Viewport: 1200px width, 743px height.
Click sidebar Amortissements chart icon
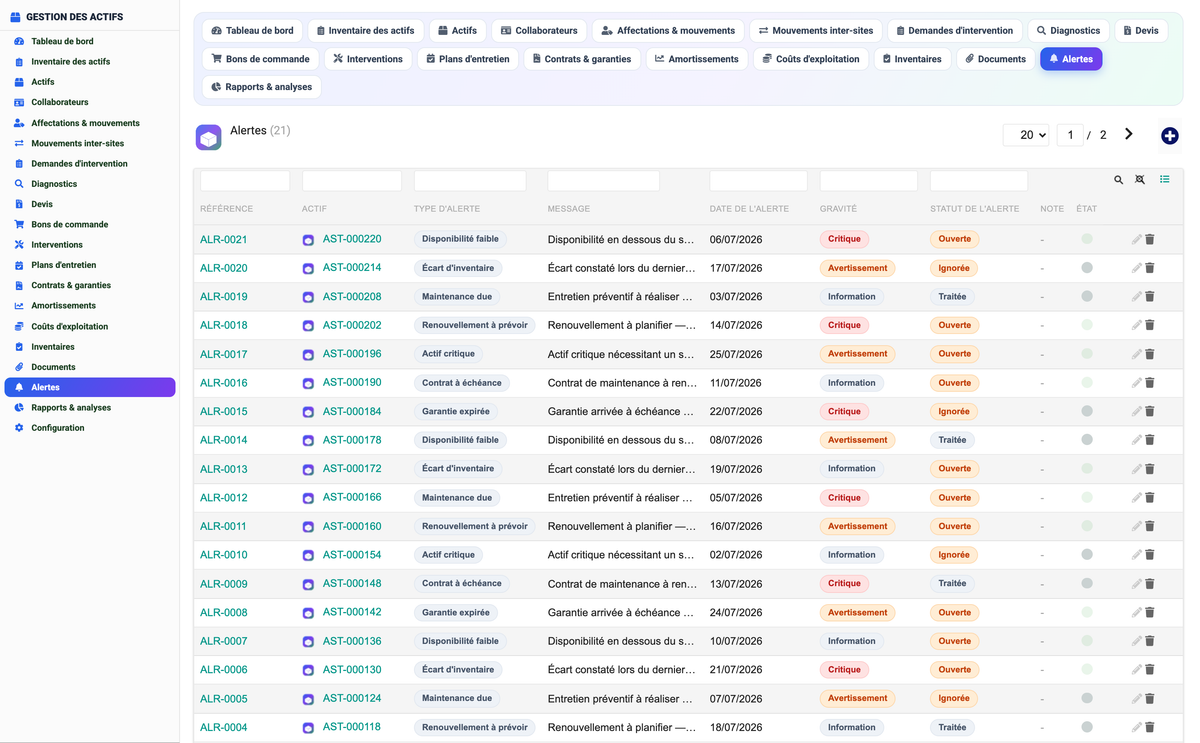pos(19,306)
